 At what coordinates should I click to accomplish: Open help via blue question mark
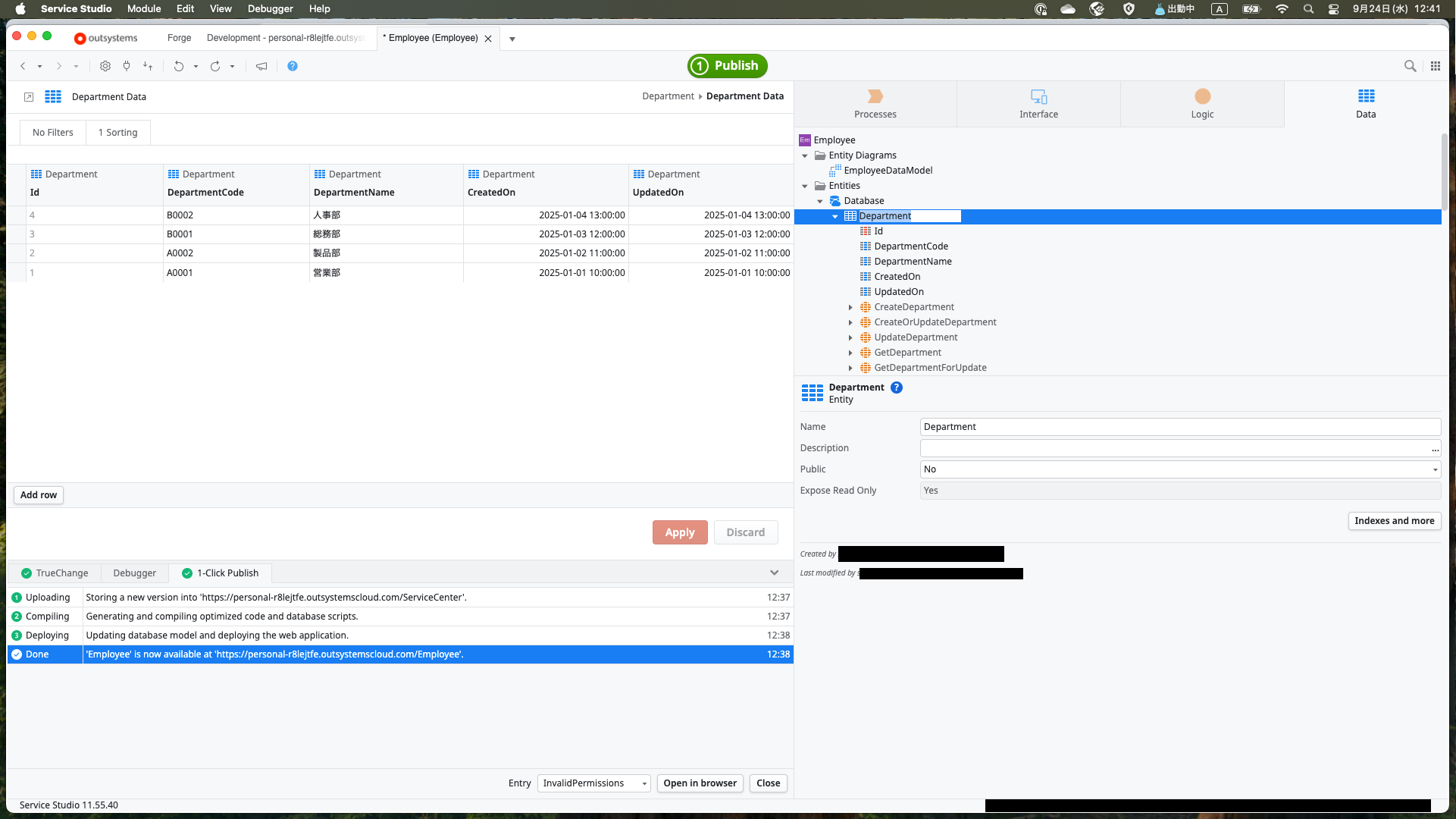click(293, 66)
